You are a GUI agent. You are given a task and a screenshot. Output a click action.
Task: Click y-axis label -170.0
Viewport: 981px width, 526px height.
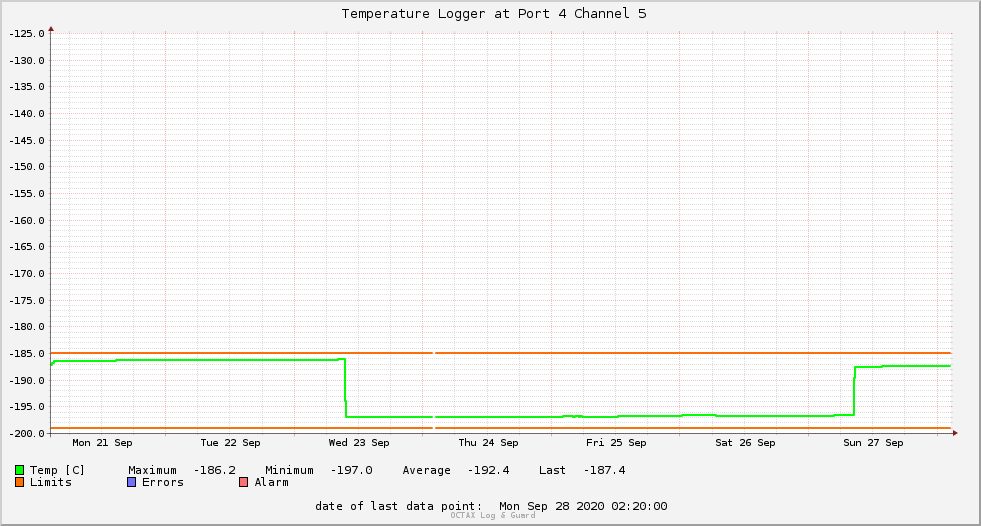click(27, 274)
